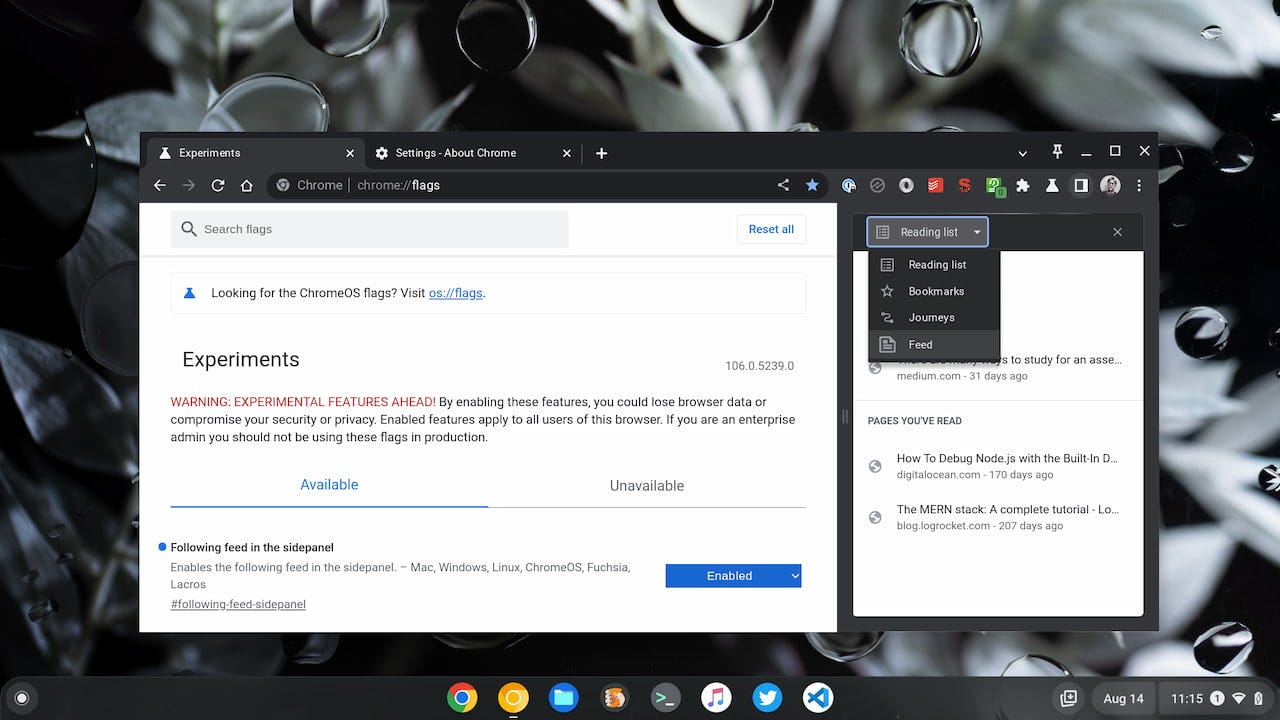Follow the os://flags link
The image size is (1280, 720).
[455, 293]
